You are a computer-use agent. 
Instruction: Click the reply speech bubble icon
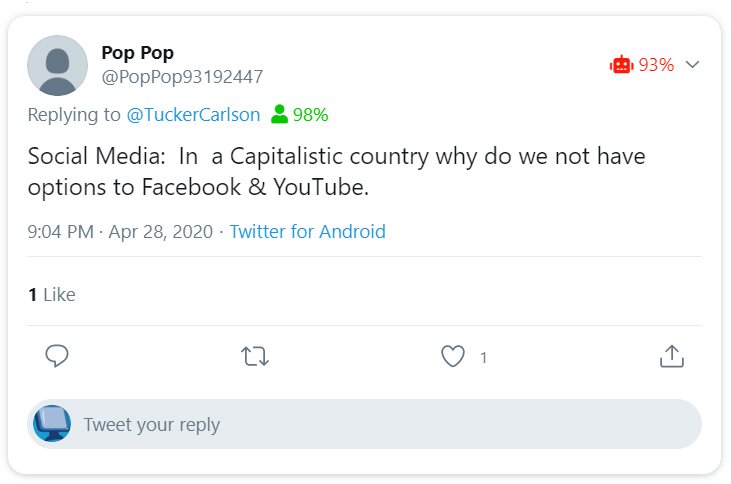tap(57, 356)
